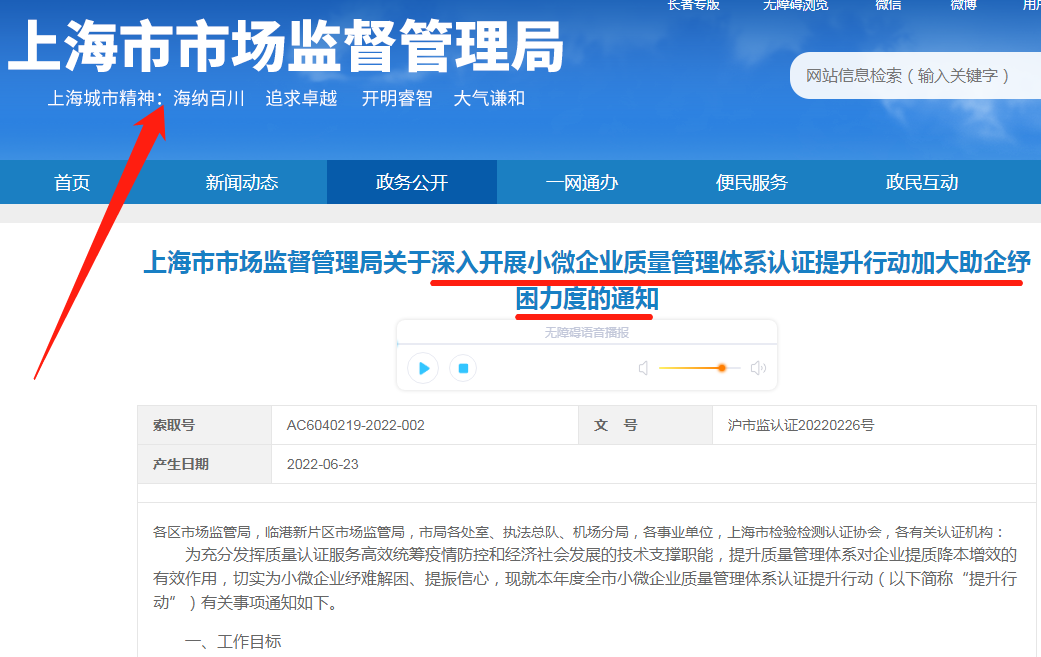Click the low volume speaker icon
The width and height of the screenshot is (1041, 657).
click(x=643, y=368)
